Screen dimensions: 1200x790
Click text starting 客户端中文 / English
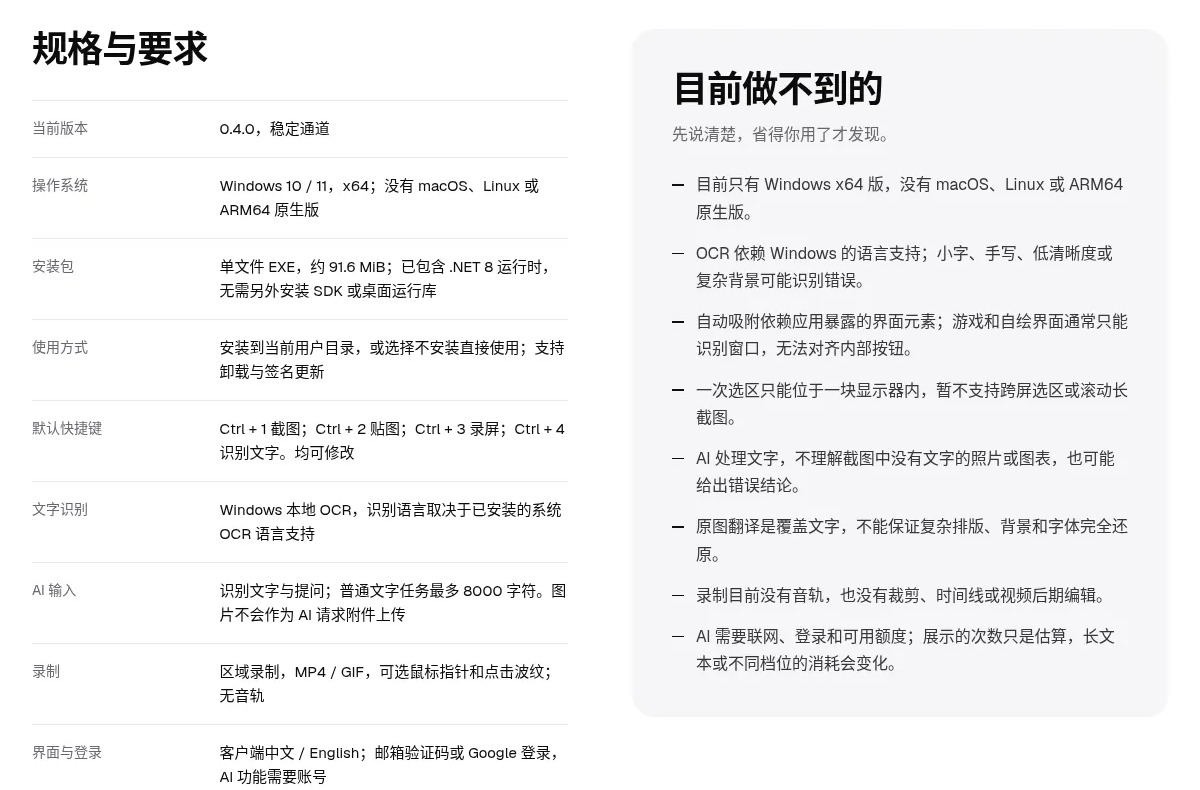(390, 765)
